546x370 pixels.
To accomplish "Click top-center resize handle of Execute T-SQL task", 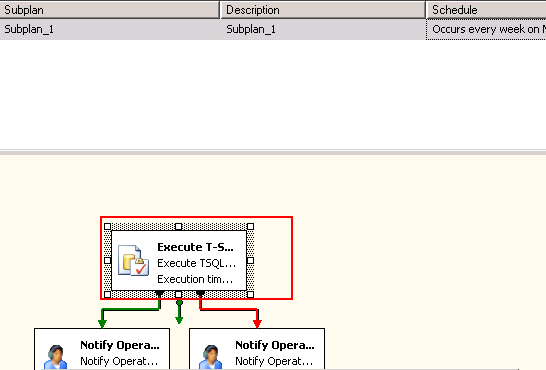I will pos(179,227).
